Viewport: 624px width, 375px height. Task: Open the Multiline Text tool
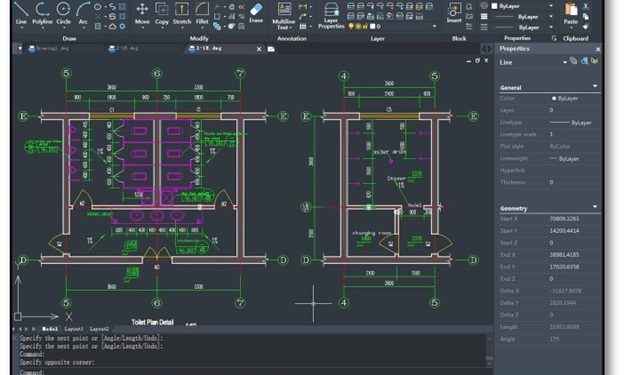[284, 15]
